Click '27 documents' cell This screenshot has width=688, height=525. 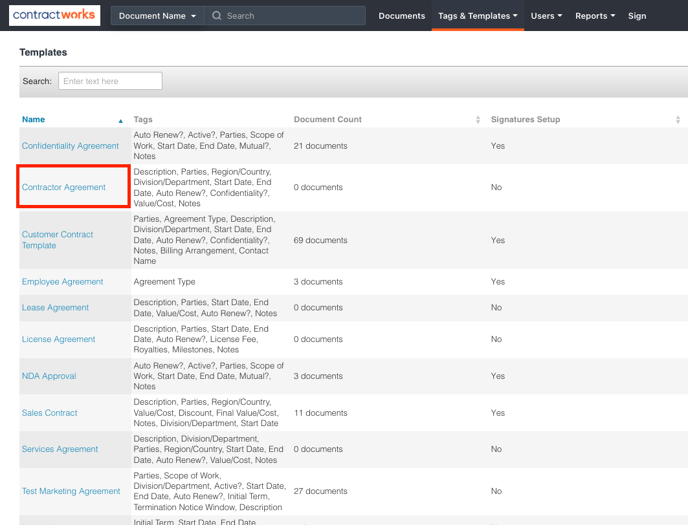coord(320,491)
